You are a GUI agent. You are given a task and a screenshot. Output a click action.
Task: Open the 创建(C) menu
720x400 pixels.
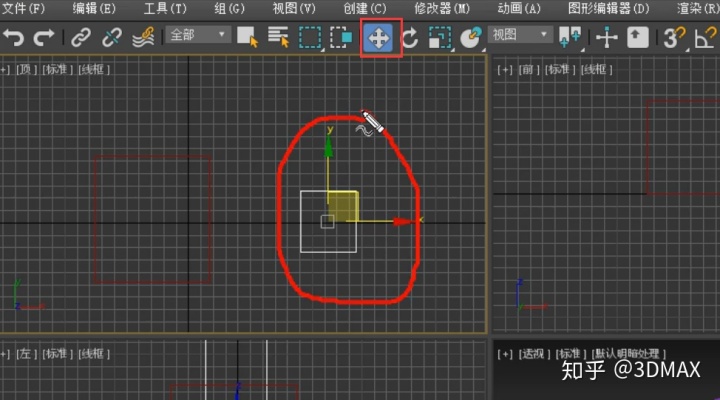pos(365,8)
